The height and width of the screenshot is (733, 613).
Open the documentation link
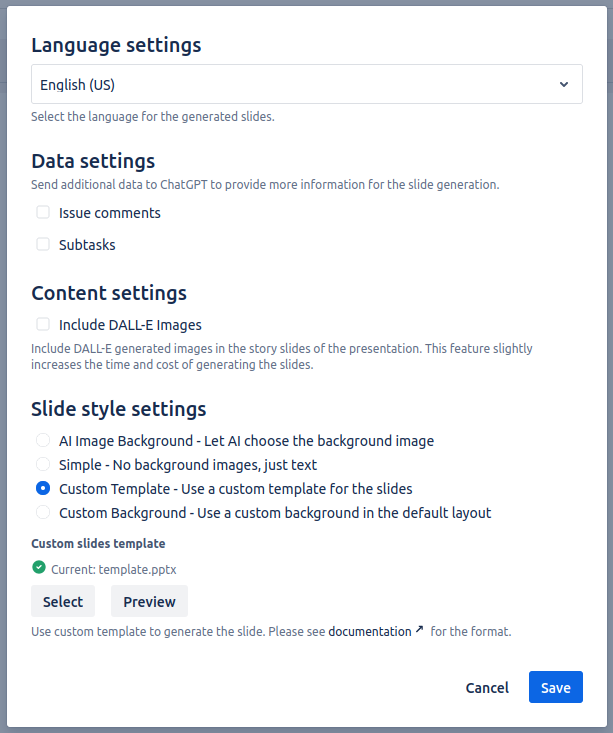pos(369,632)
